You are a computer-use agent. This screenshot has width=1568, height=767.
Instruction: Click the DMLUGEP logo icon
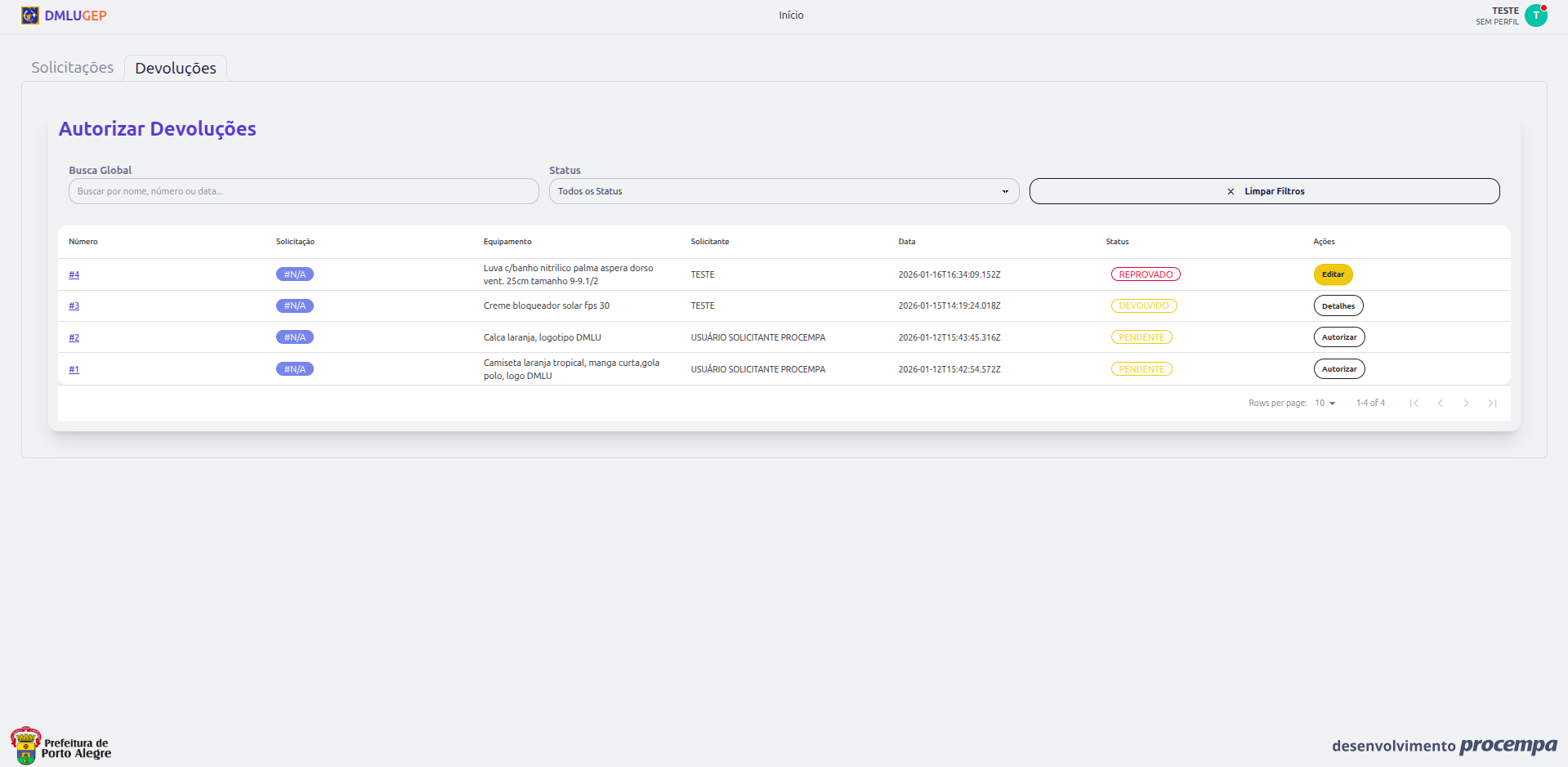tap(30, 16)
